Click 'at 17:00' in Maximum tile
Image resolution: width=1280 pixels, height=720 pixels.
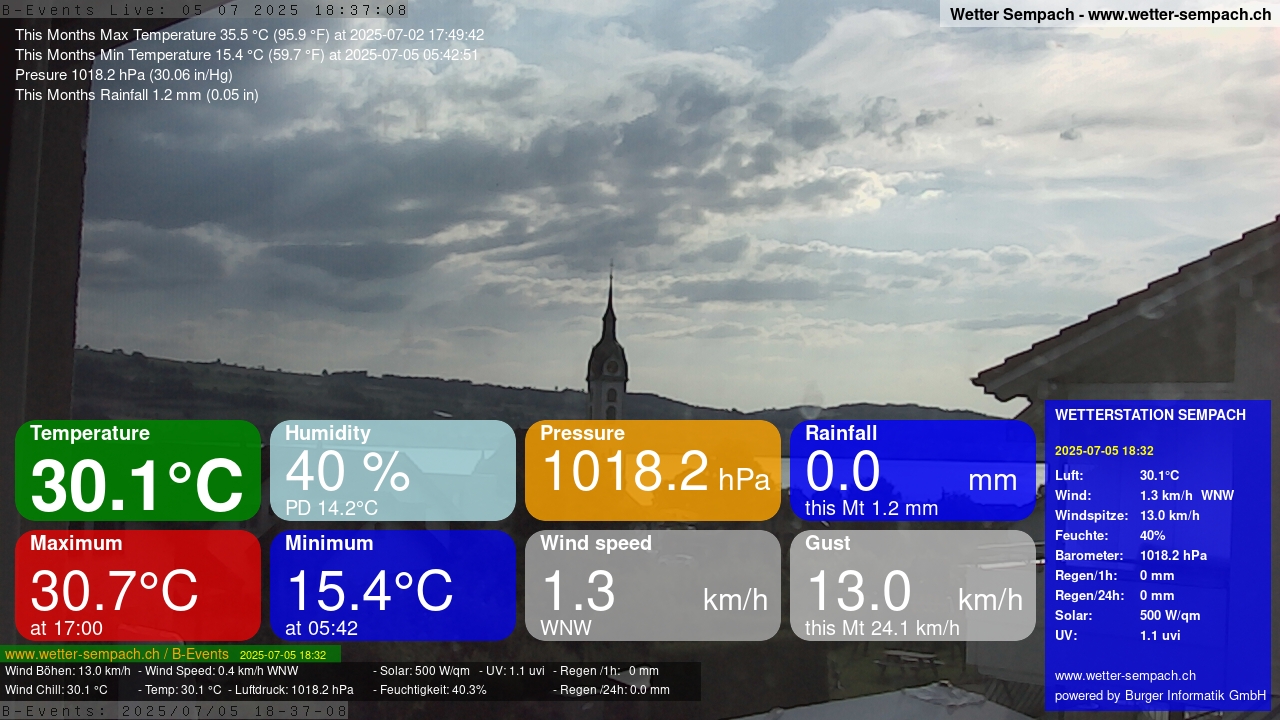click(66, 628)
